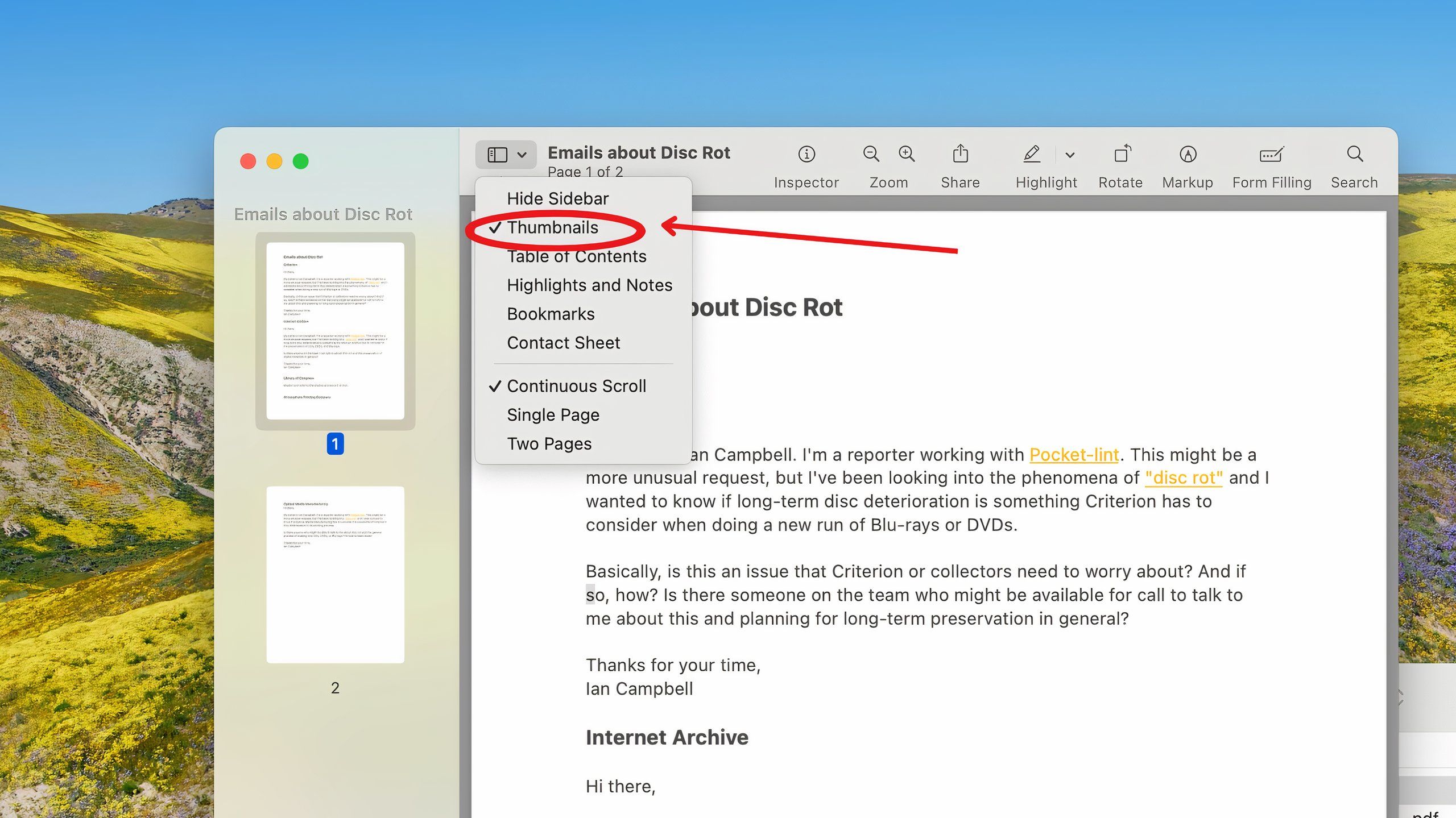
Task: Select page 1 thumbnail in sidebar
Action: (x=335, y=331)
